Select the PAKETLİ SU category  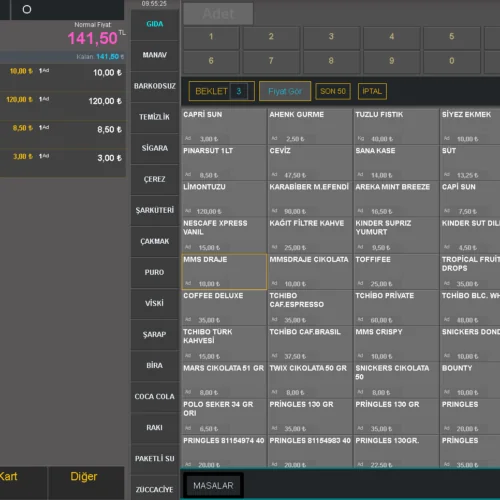155,459
